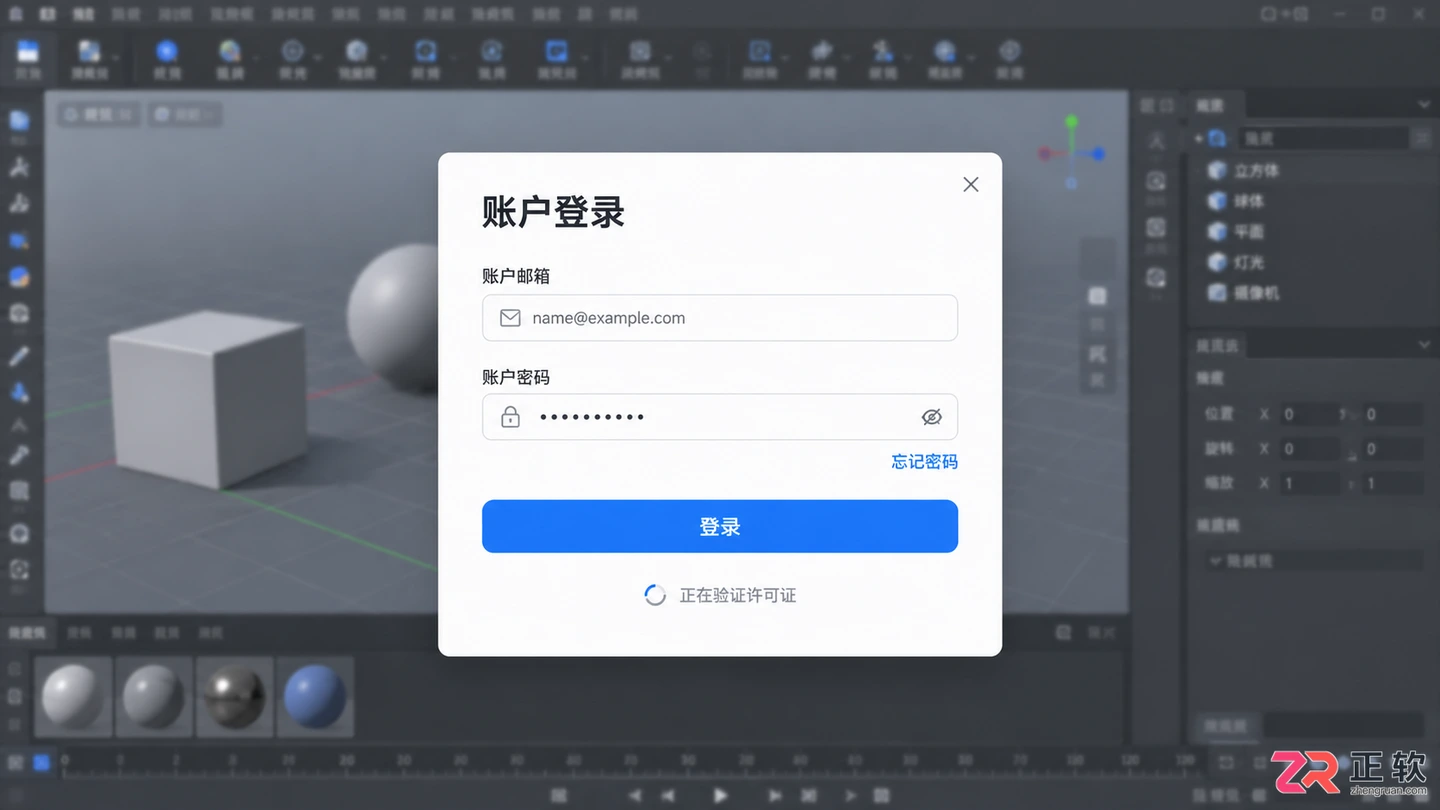Close the 账户登录 dialog
Viewport: 1440px width, 810px height.
(971, 184)
